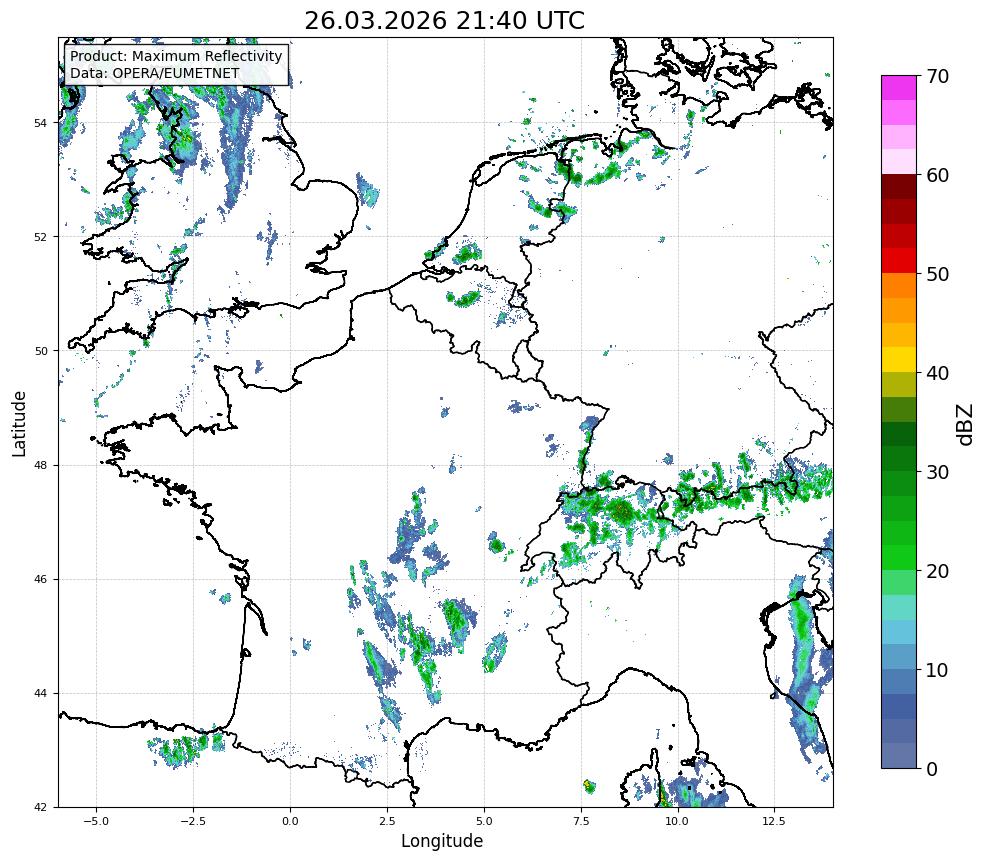Click the slate-blue colorbar segment above 0
Screen dimensions: 985x860
[x=899, y=756]
